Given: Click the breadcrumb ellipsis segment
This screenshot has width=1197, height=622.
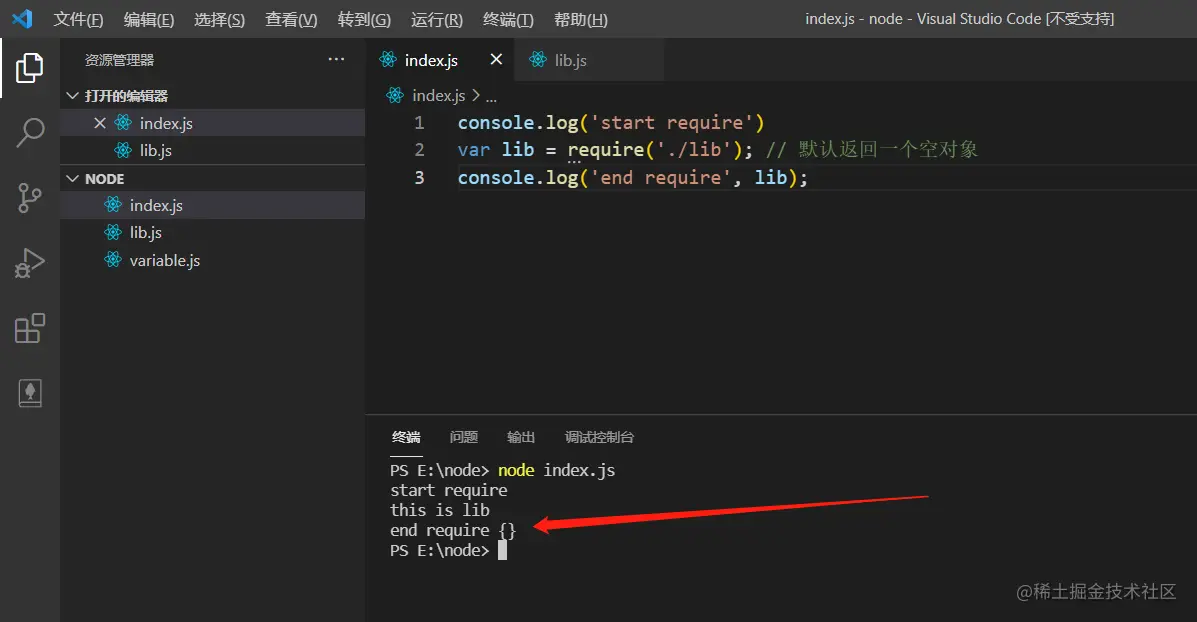Looking at the screenshot, I should click(491, 97).
